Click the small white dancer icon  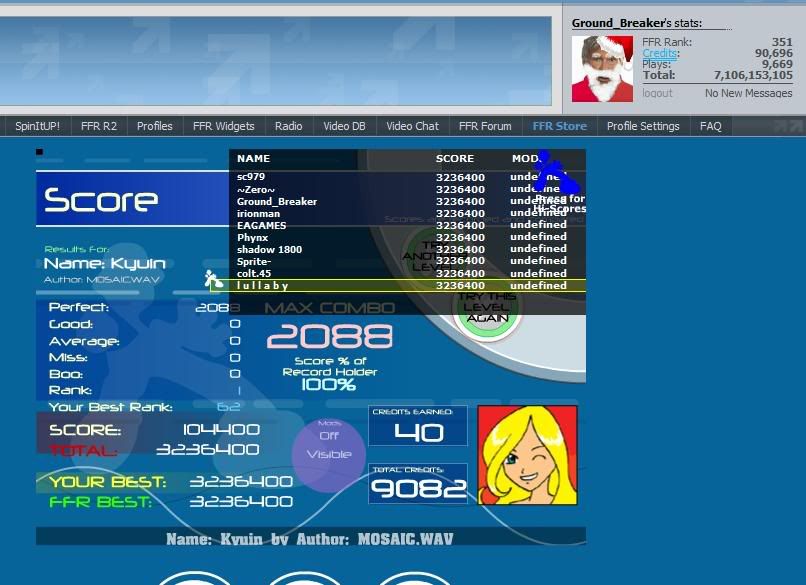pyautogui.click(x=213, y=281)
